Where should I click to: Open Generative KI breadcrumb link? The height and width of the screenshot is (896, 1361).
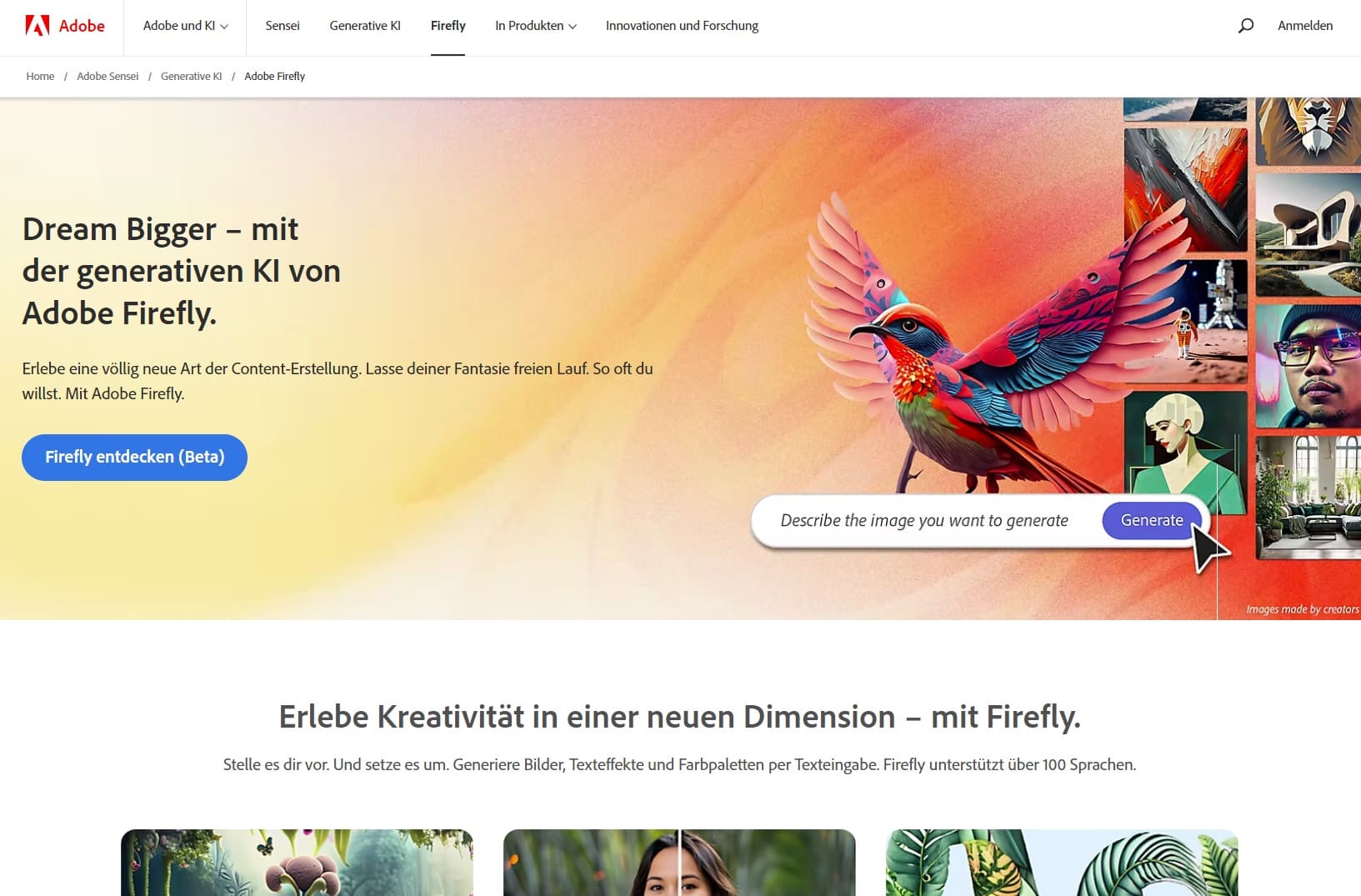click(x=191, y=76)
